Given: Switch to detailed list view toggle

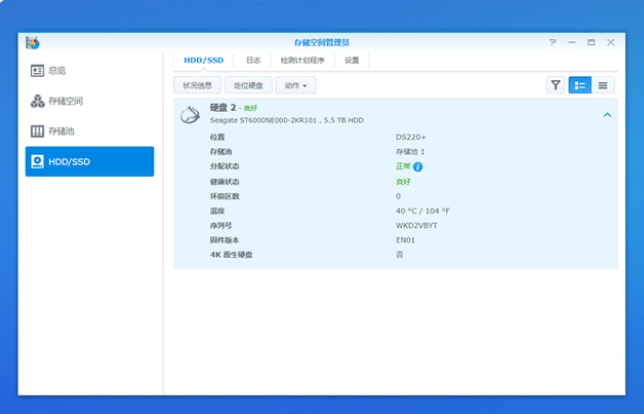Looking at the screenshot, I should pyautogui.click(x=580, y=85).
